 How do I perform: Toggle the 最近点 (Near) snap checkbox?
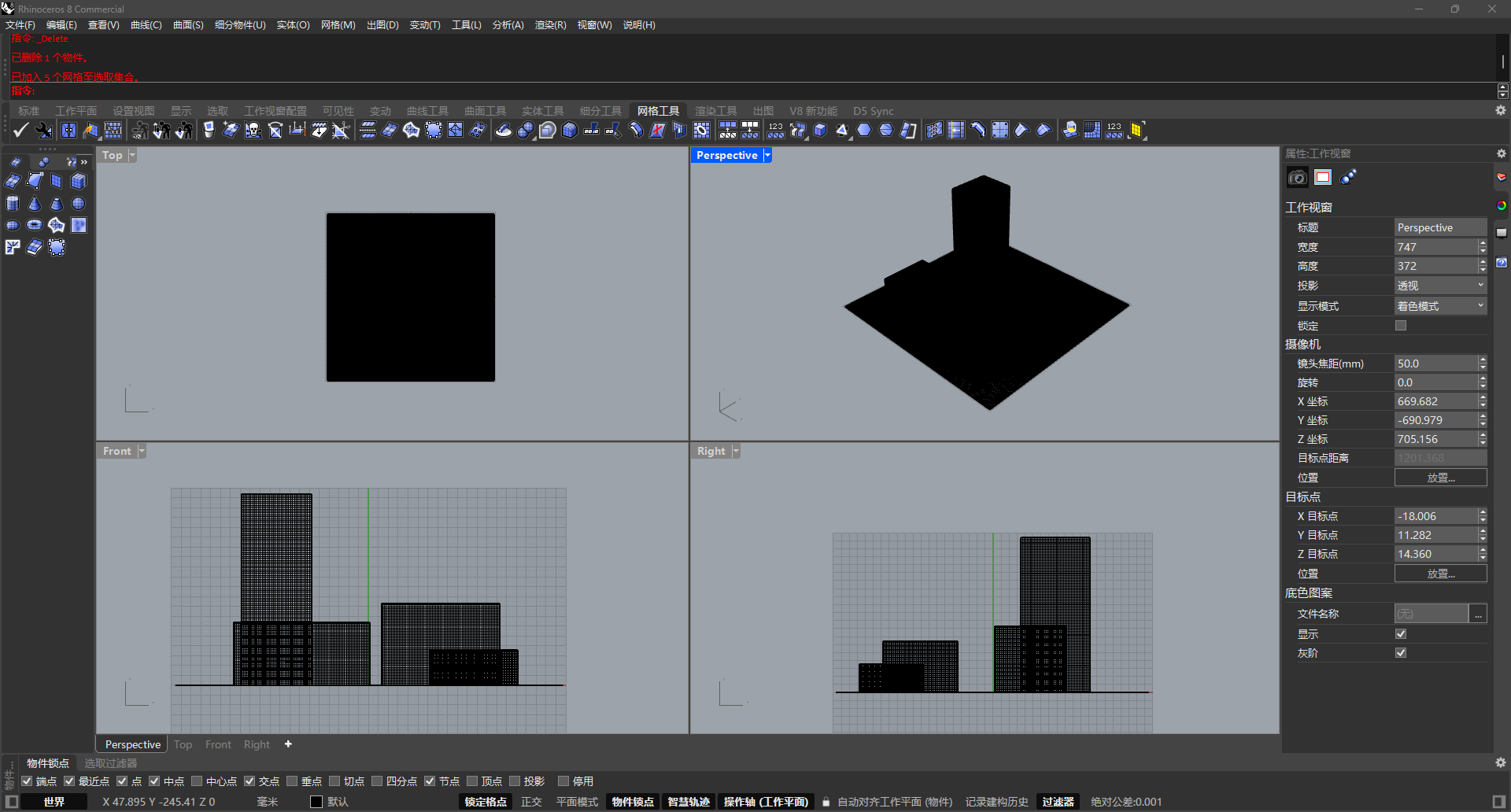69,781
